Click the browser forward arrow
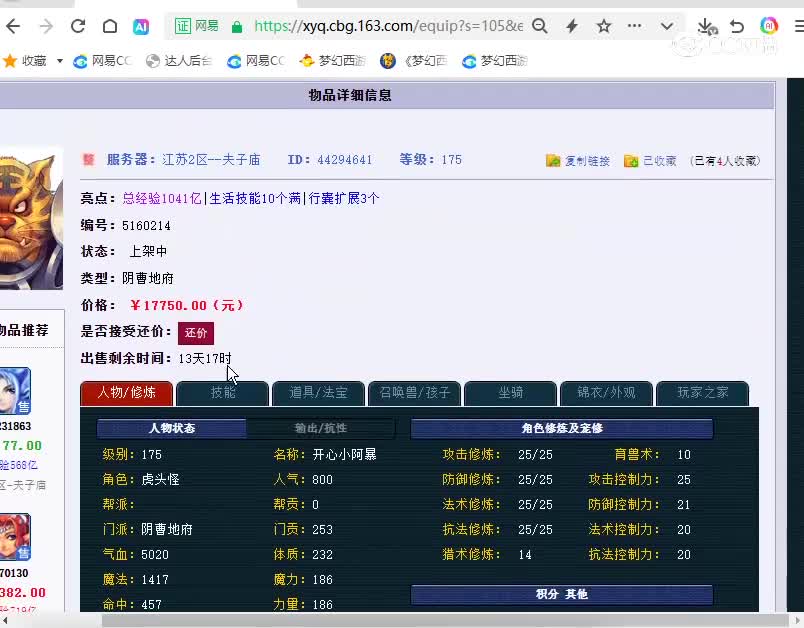The height and width of the screenshot is (628, 804). point(46,26)
